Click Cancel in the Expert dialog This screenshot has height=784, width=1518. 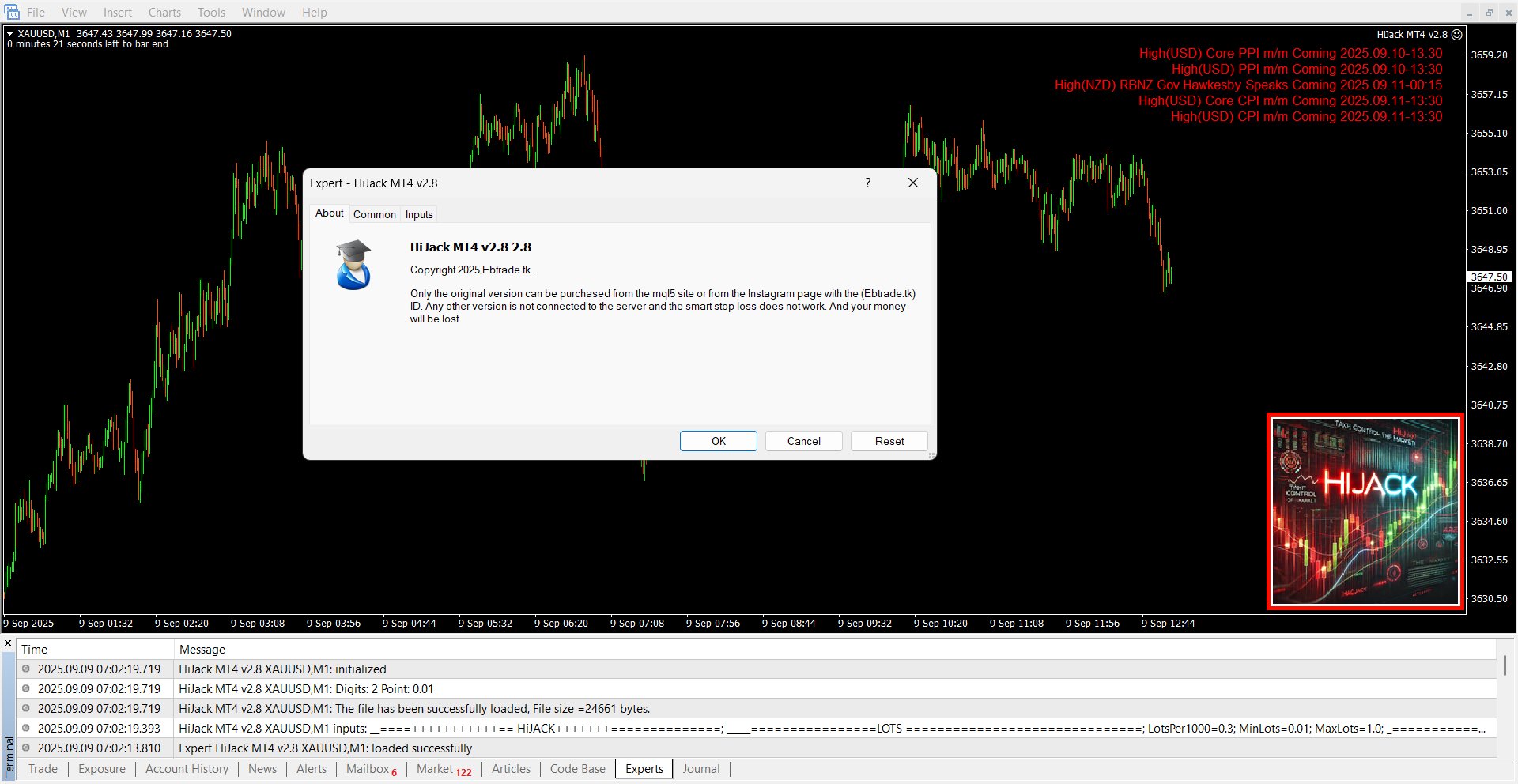804,441
